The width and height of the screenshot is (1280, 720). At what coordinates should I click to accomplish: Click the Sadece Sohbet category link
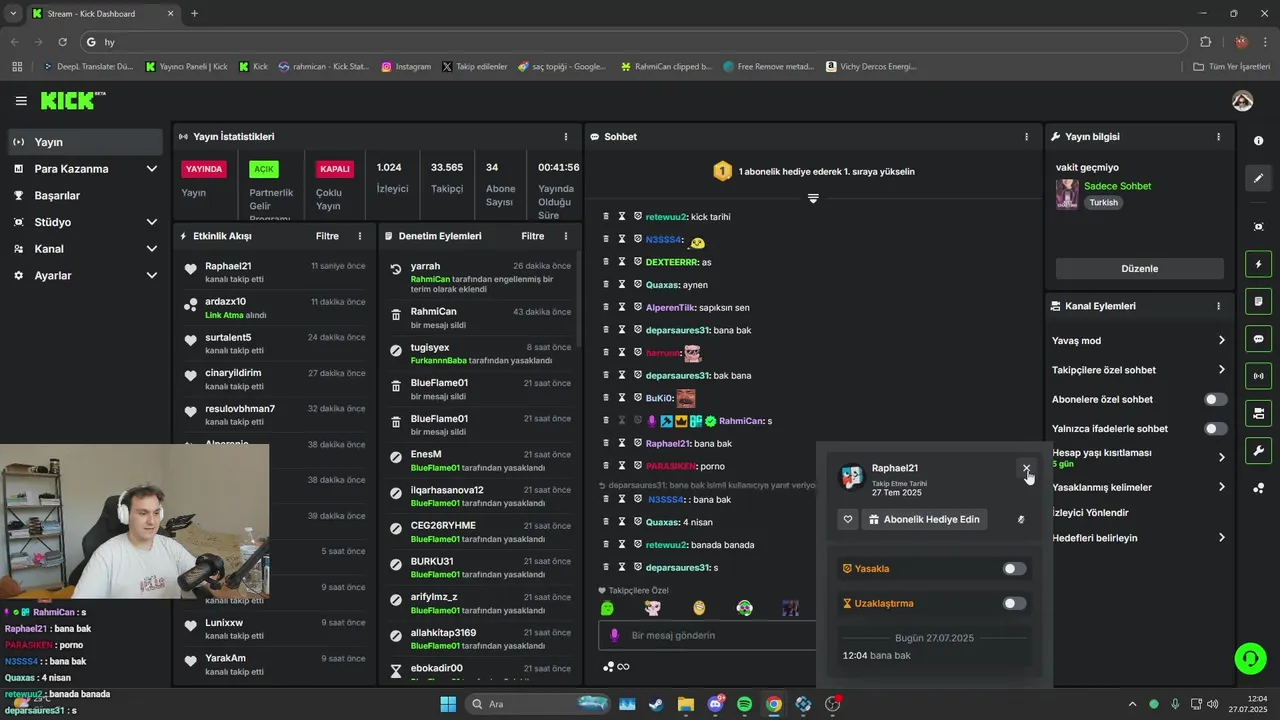1117,186
